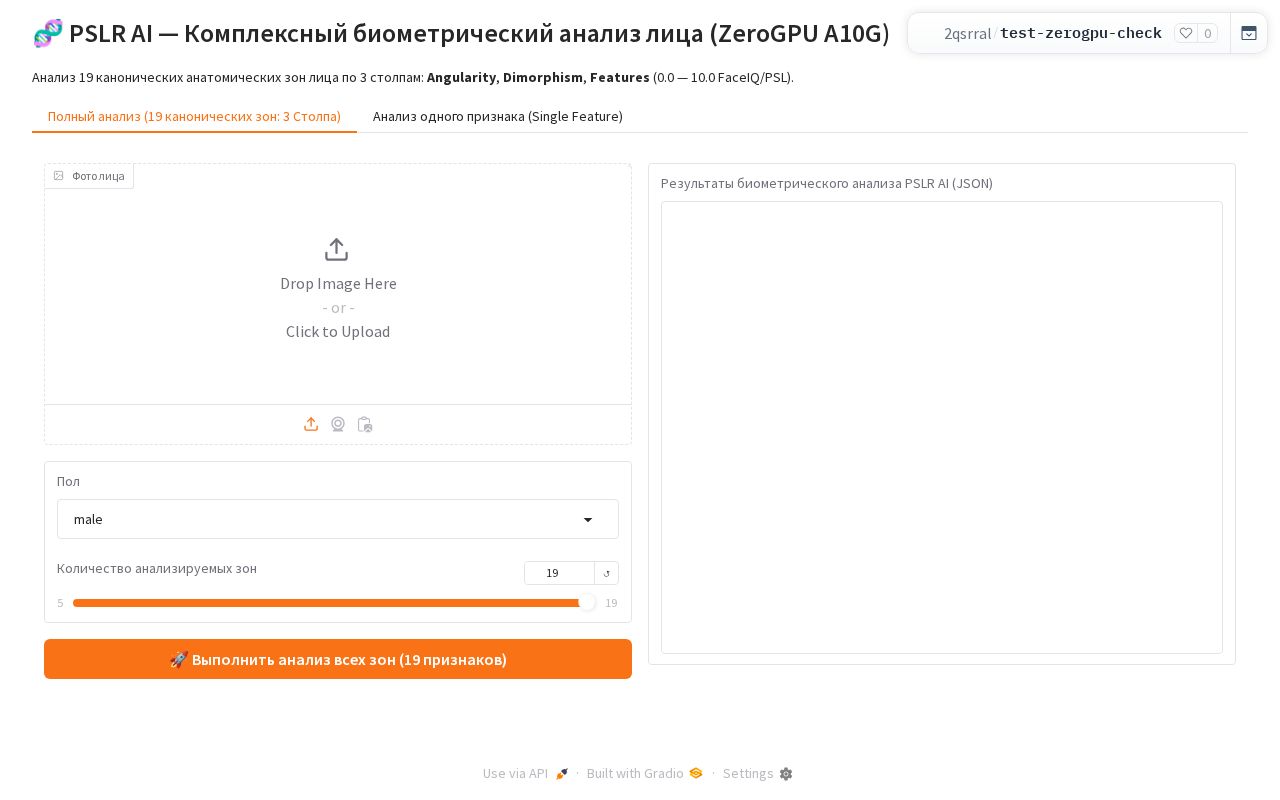The width and height of the screenshot is (1280, 800).
Task: Switch to the Полный анализ tab
Action: pos(194,116)
